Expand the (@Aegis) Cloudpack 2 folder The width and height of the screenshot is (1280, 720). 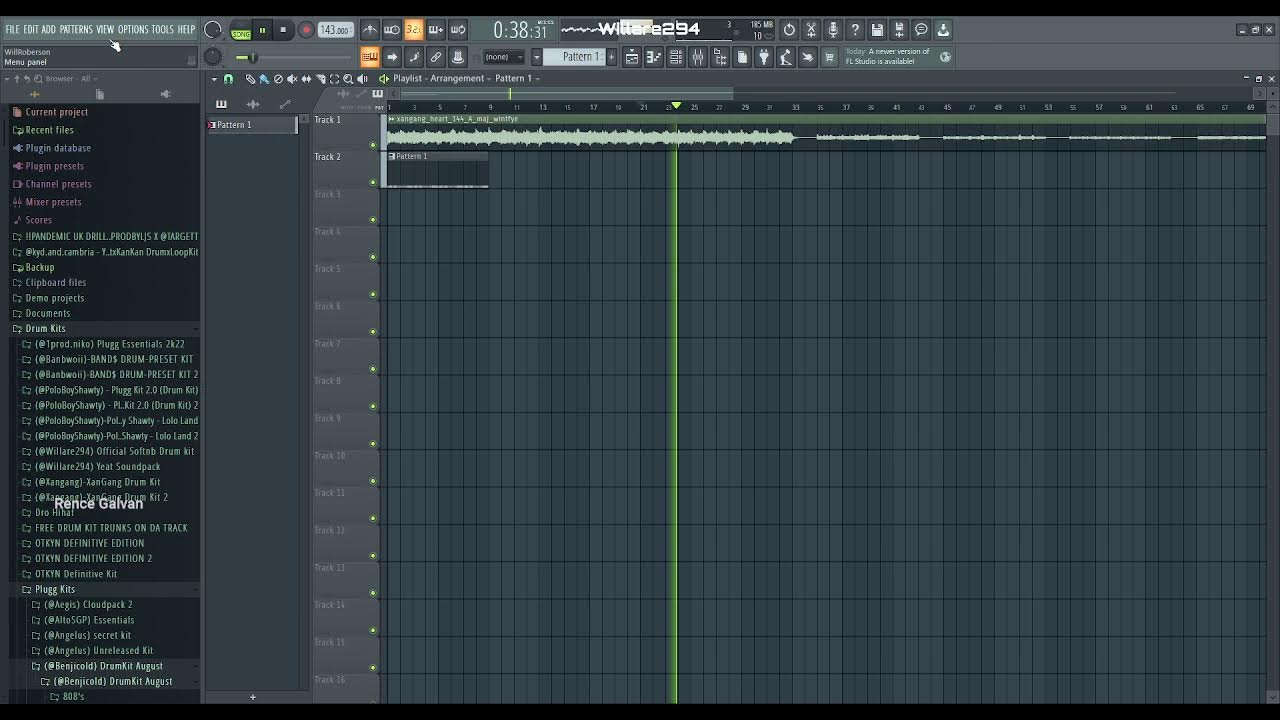coord(88,605)
